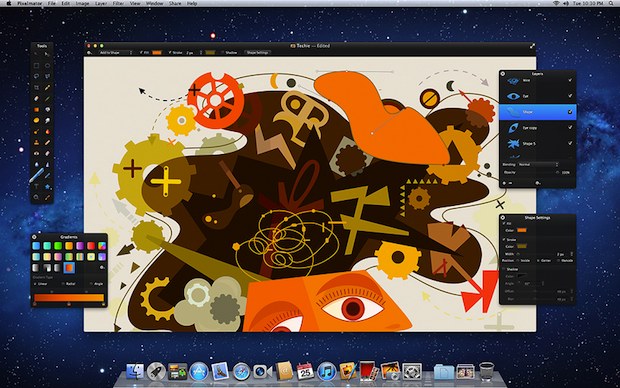Select the Red Eye tool
Image resolution: width=620 pixels, height=388 pixels.
[x=36, y=153]
